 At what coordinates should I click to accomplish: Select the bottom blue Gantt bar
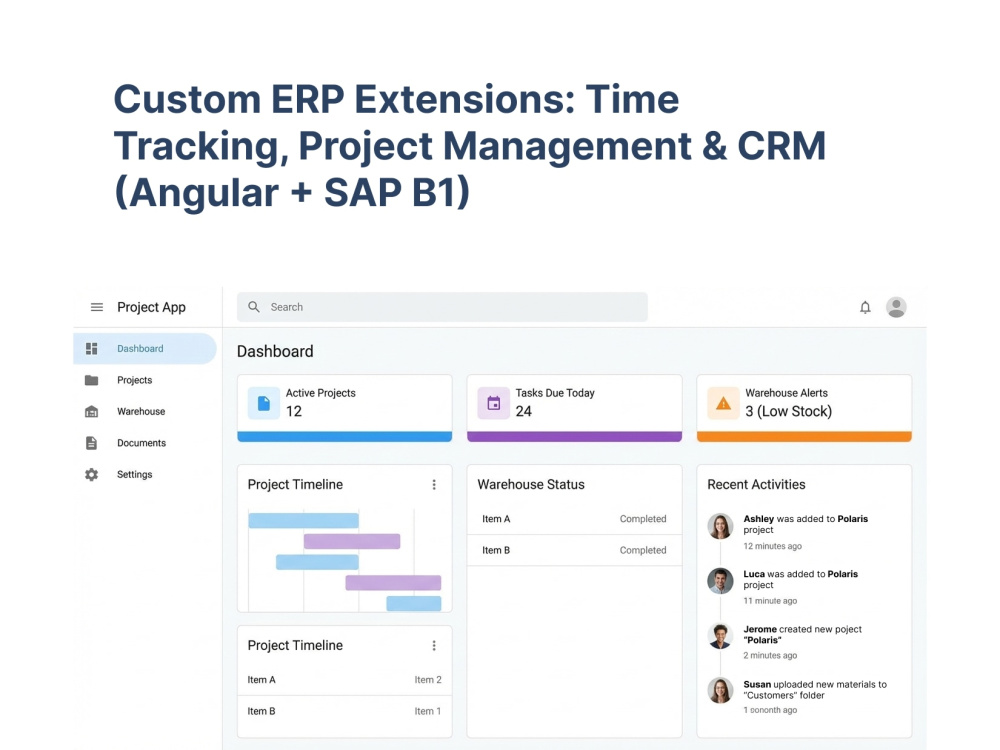click(414, 603)
